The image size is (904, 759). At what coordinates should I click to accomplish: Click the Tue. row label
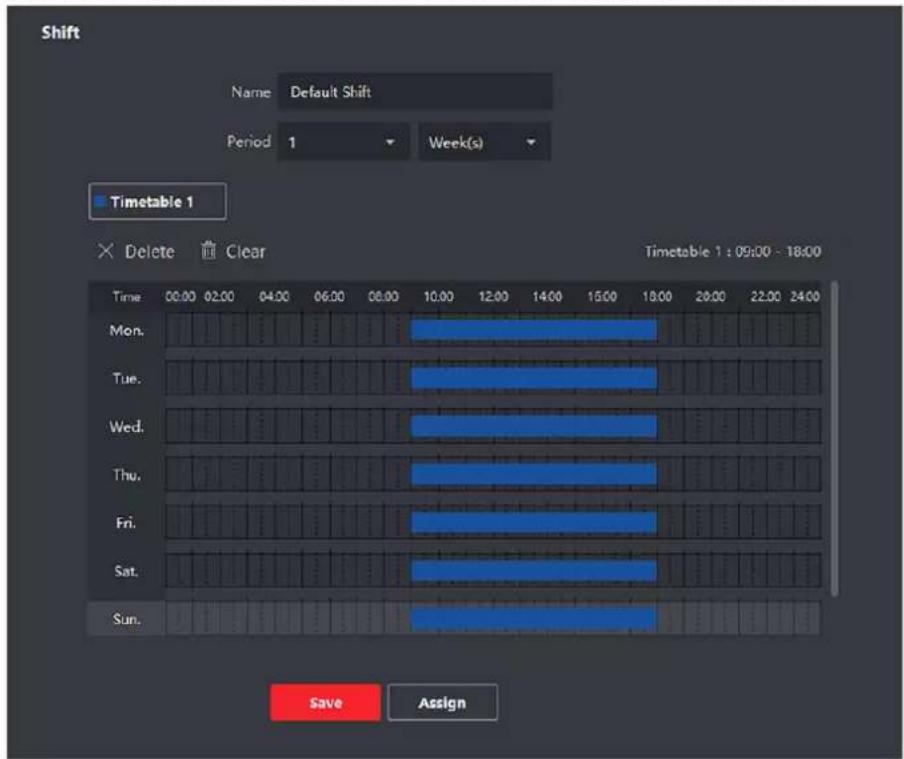tap(126, 378)
